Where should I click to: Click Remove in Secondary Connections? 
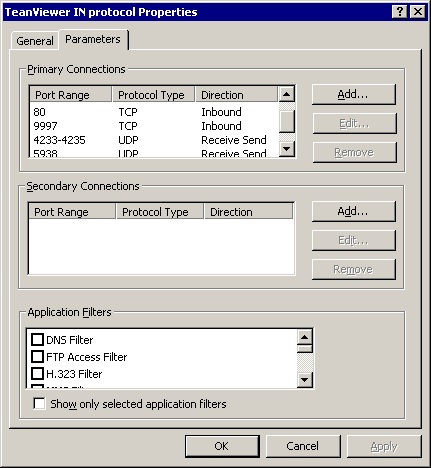tap(354, 269)
